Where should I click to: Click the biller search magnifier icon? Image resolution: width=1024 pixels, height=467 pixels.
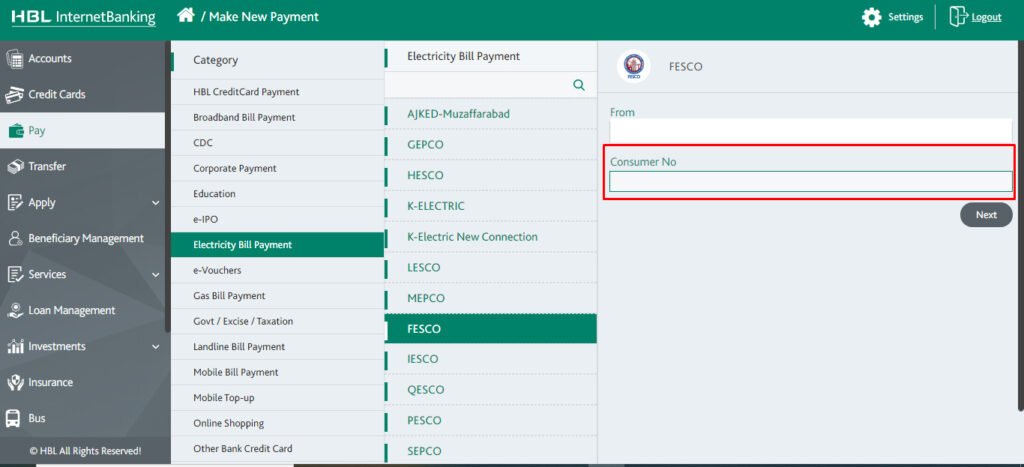click(x=579, y=85)
